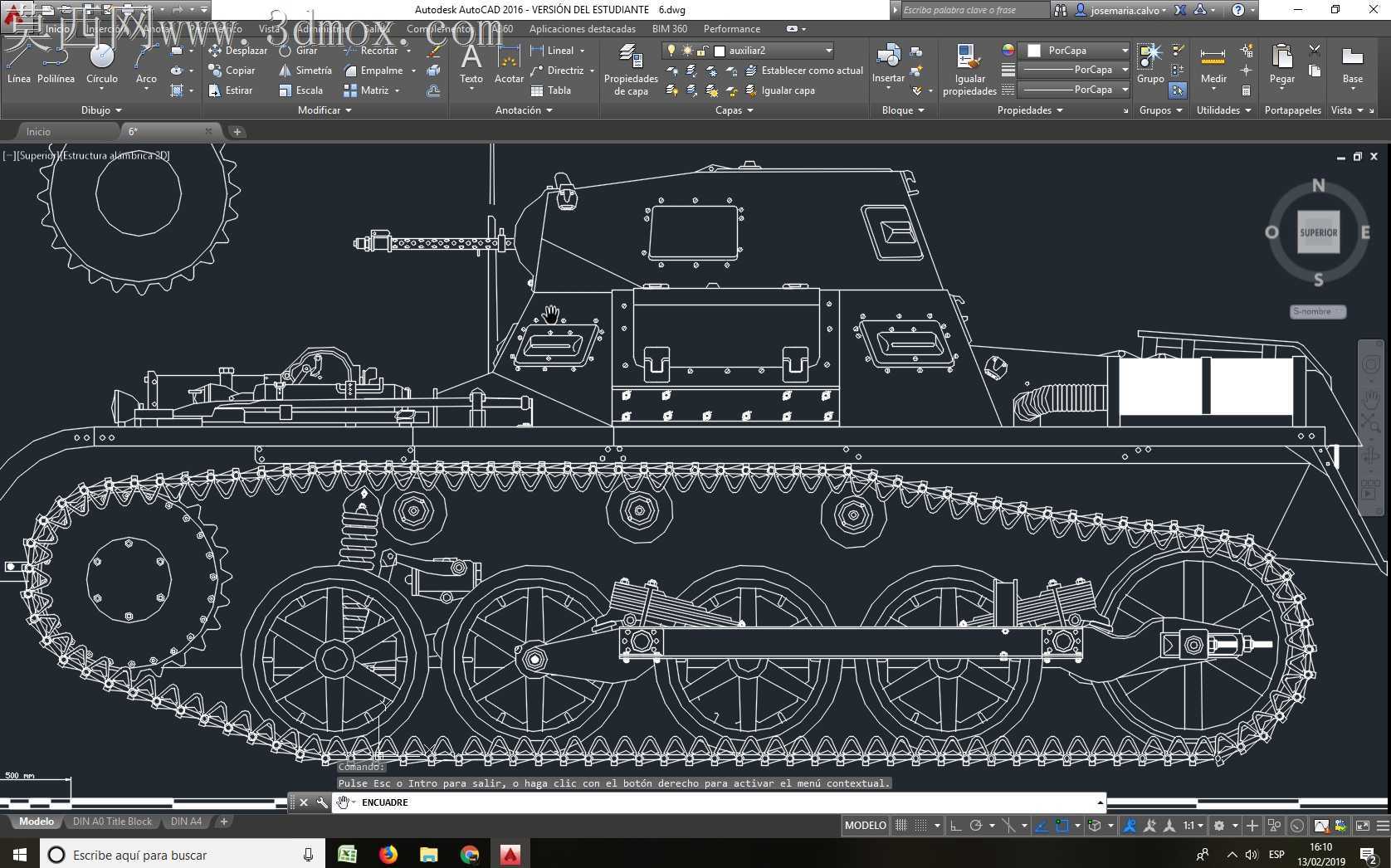The width and height of the screenshot is (1391, 868).
Task: Click the object color wheel icon in Propiedades
Action: coord(1008,51)
